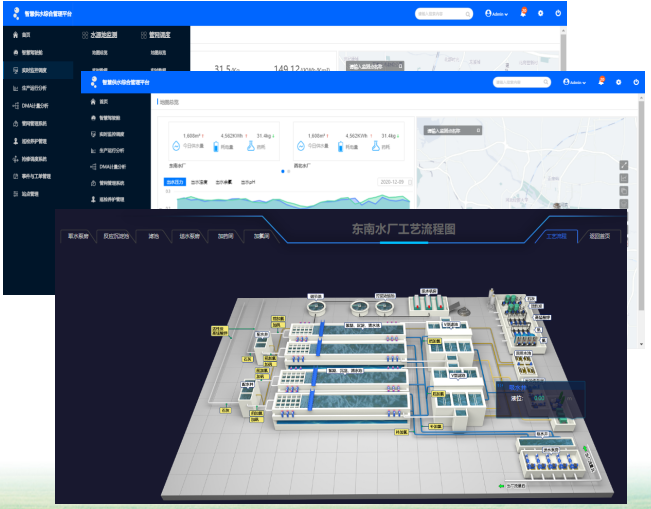Screen dimensions: 651x509
Task: Switch to the 出水pH chart tab
Action: 248,182
